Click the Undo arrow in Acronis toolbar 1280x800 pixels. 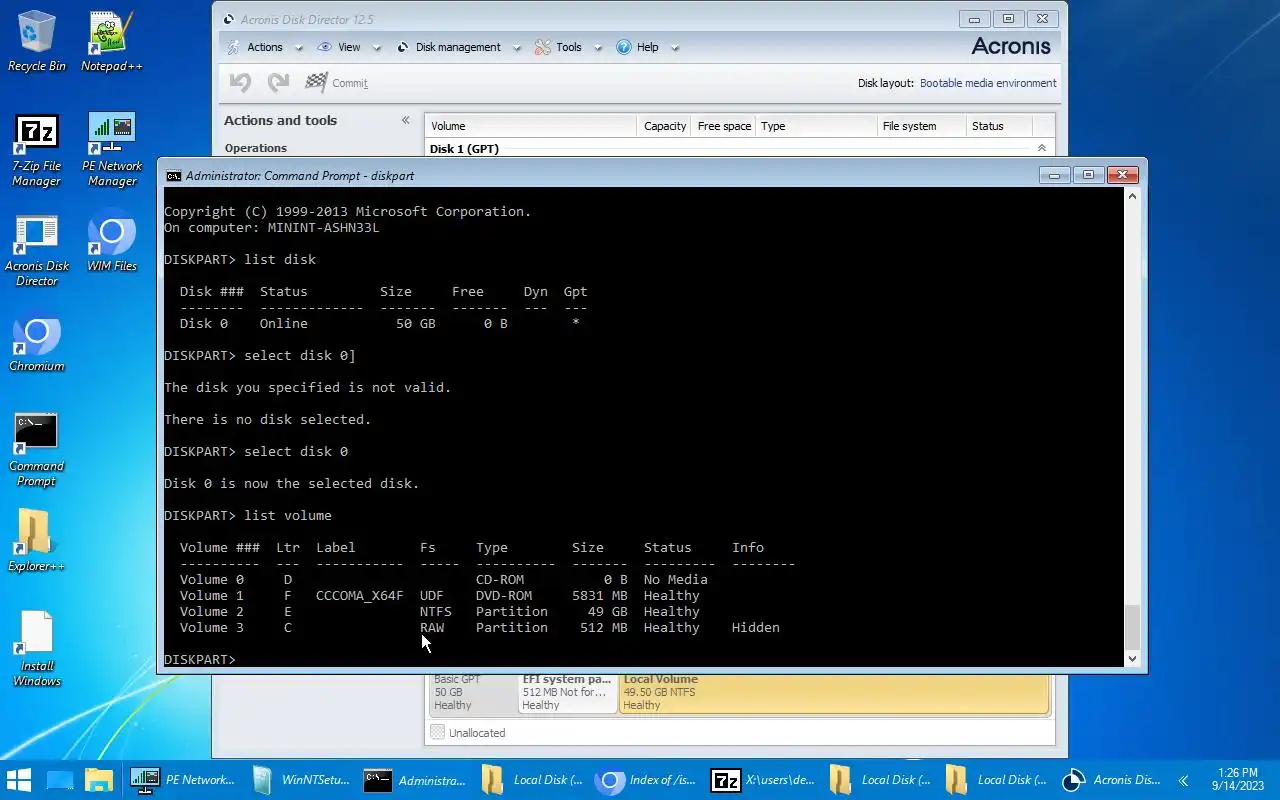tap(240, 83)
